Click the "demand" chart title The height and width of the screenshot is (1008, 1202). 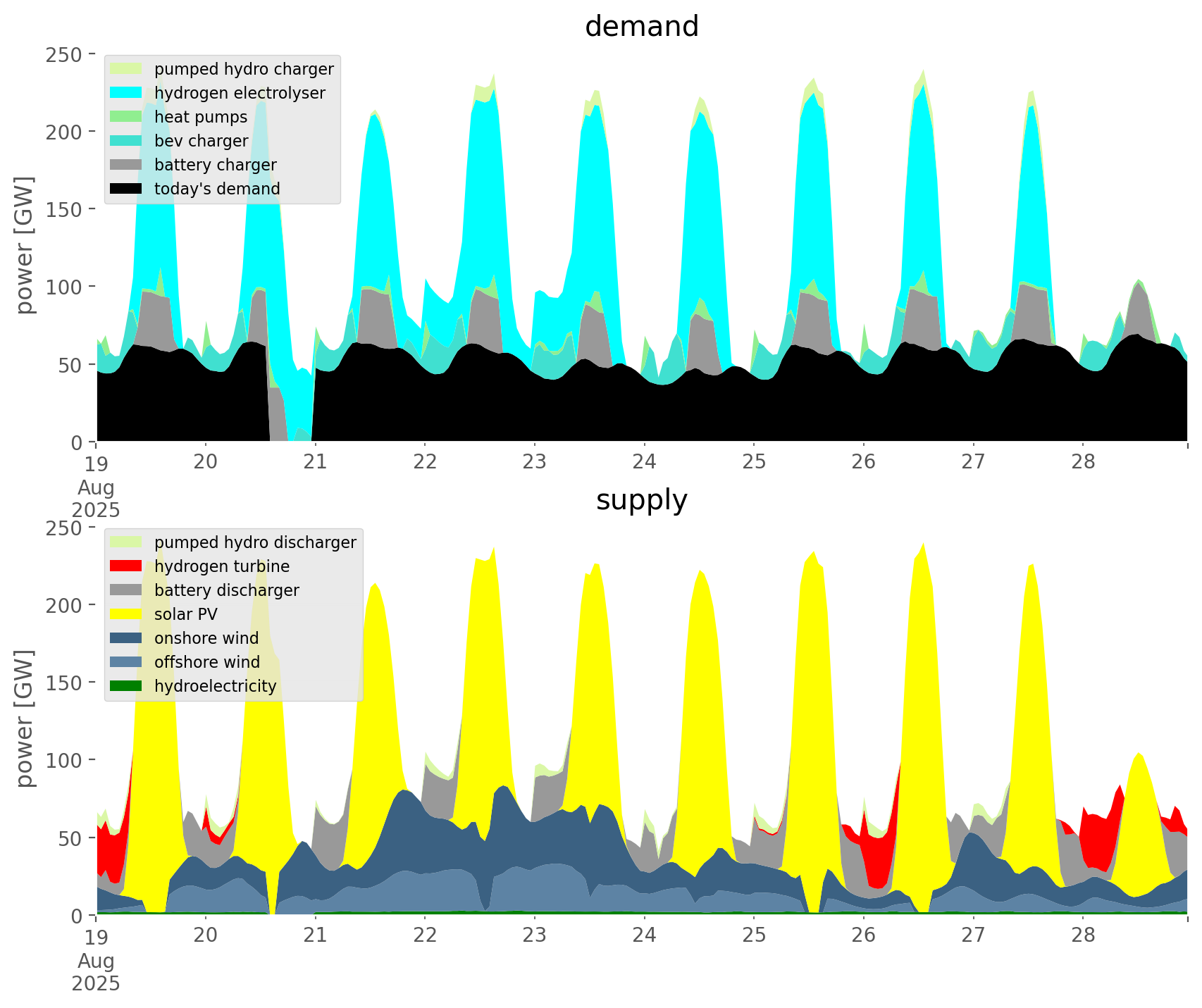641,27
